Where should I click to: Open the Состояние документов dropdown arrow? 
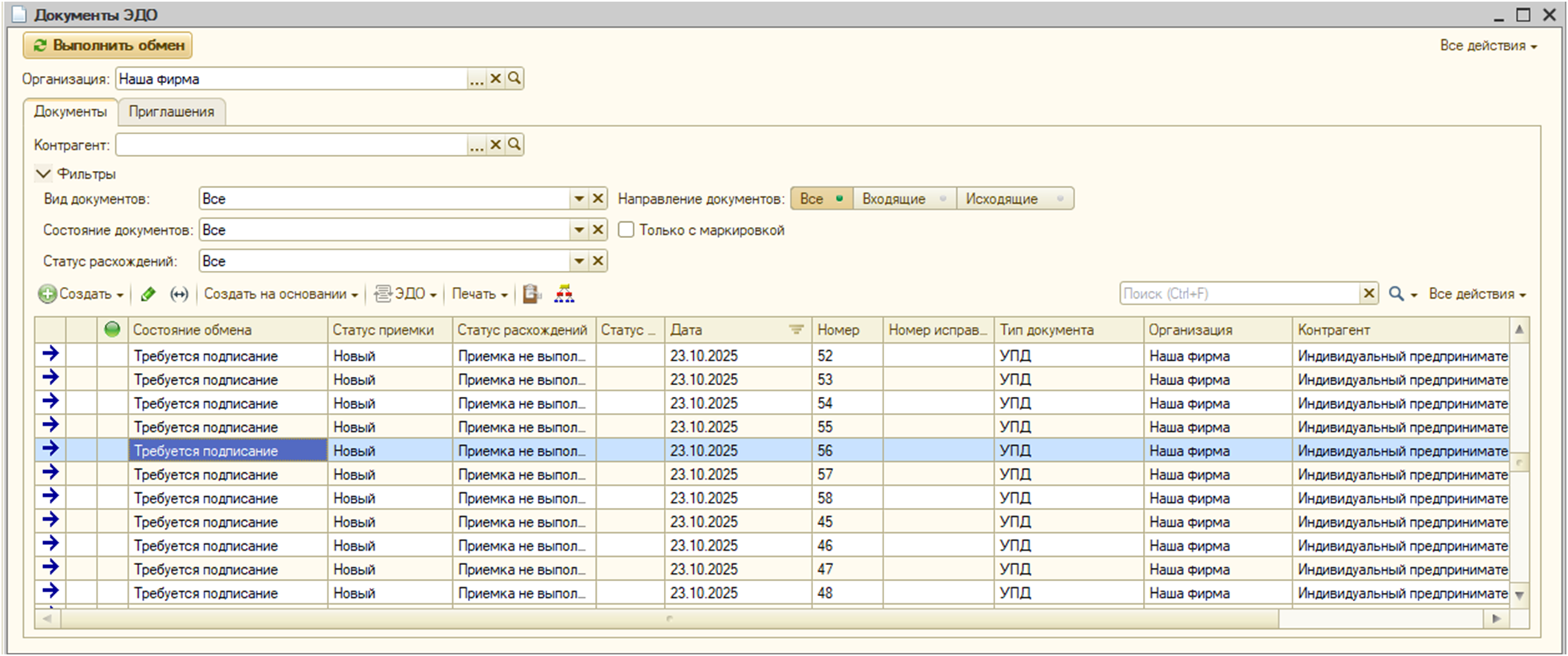pos(578,230)
